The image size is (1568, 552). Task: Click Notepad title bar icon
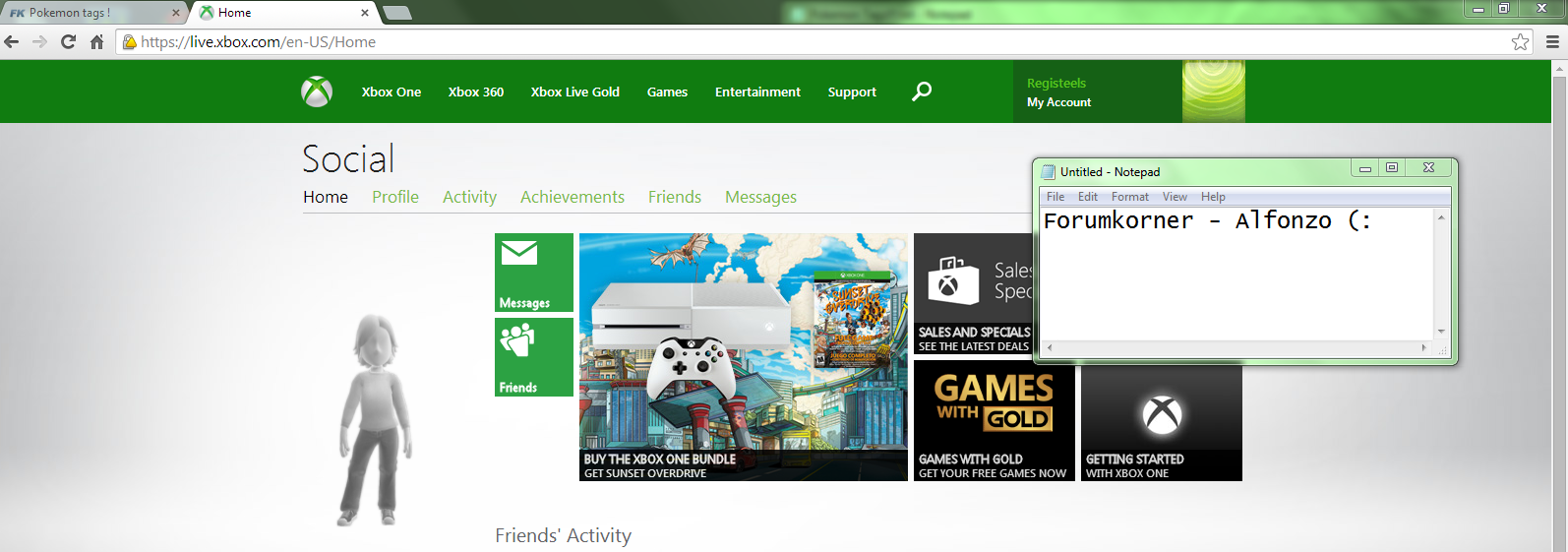click(x=1049, y=171)
